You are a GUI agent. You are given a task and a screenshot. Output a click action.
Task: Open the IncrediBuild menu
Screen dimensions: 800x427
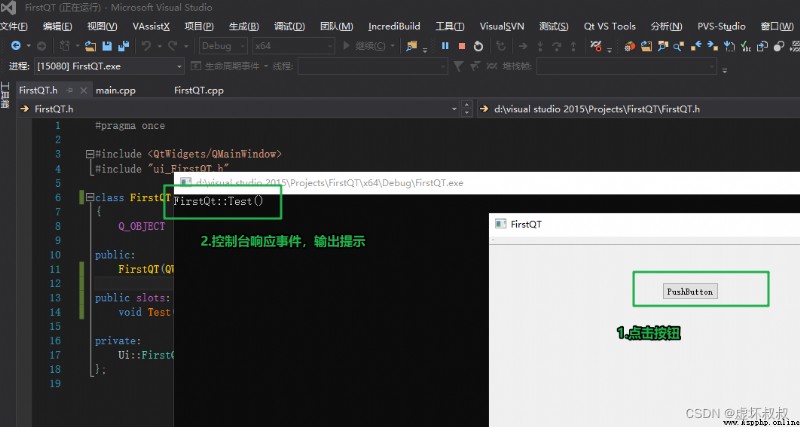click(394, 27)
